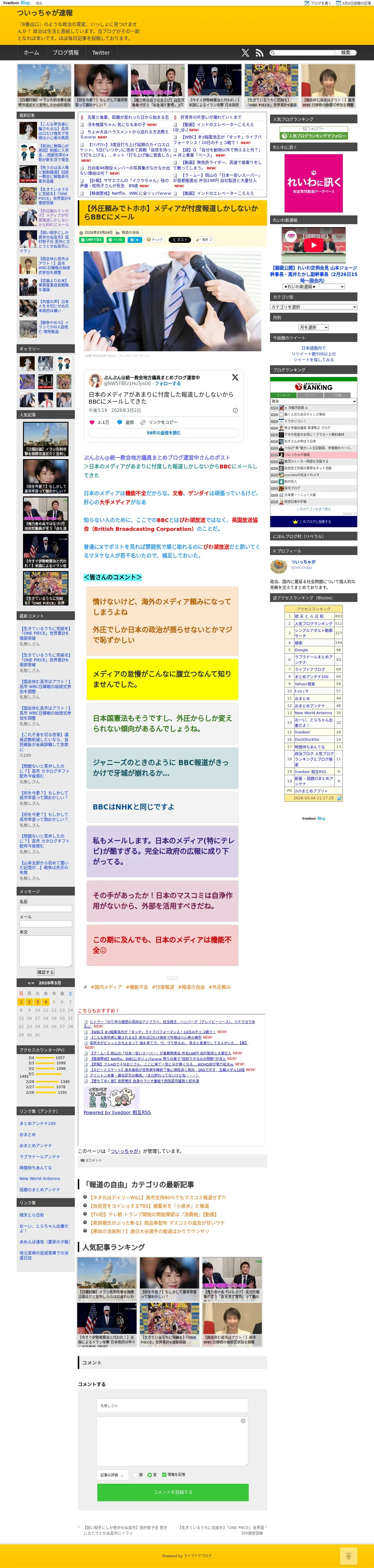Click calendar date 4 in 2026年3月
The image size is (374, 1568).
(x=46, y=1001)
